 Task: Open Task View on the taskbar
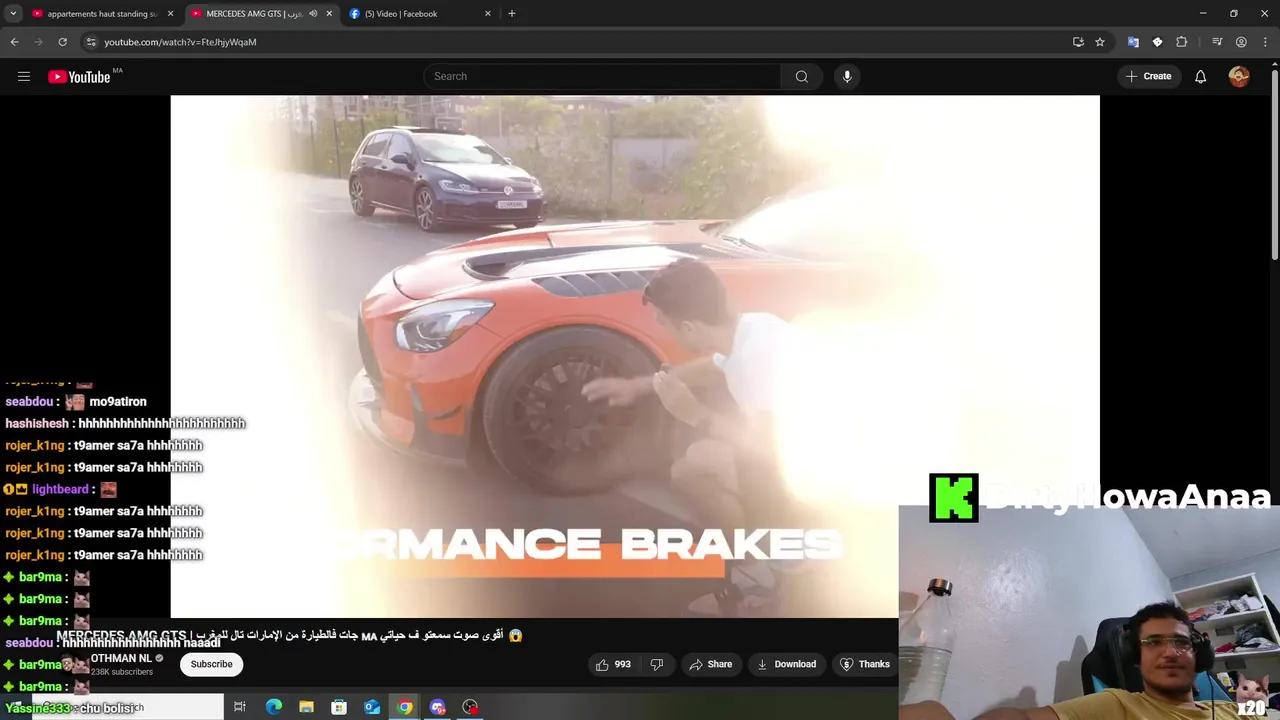(x=240, y=707)
